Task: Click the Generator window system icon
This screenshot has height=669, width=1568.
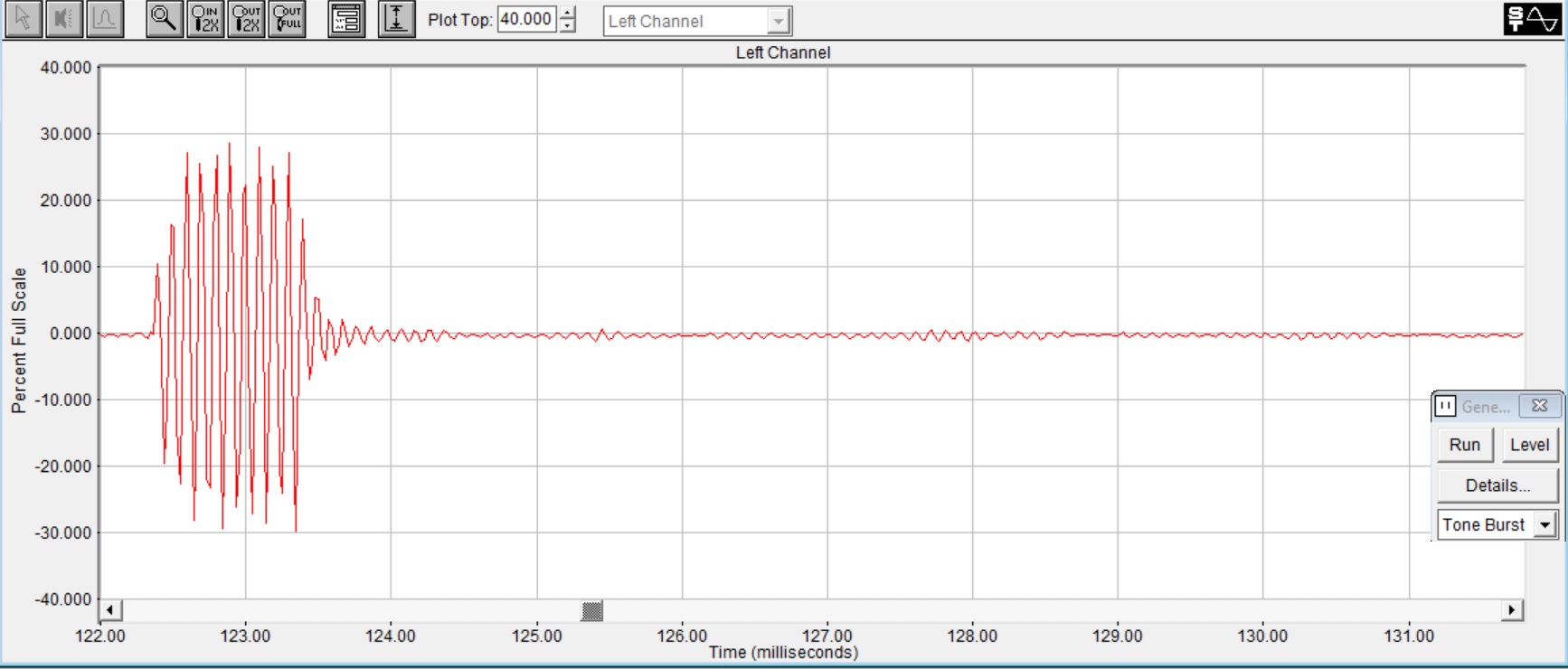Action: pos(1445,406)
